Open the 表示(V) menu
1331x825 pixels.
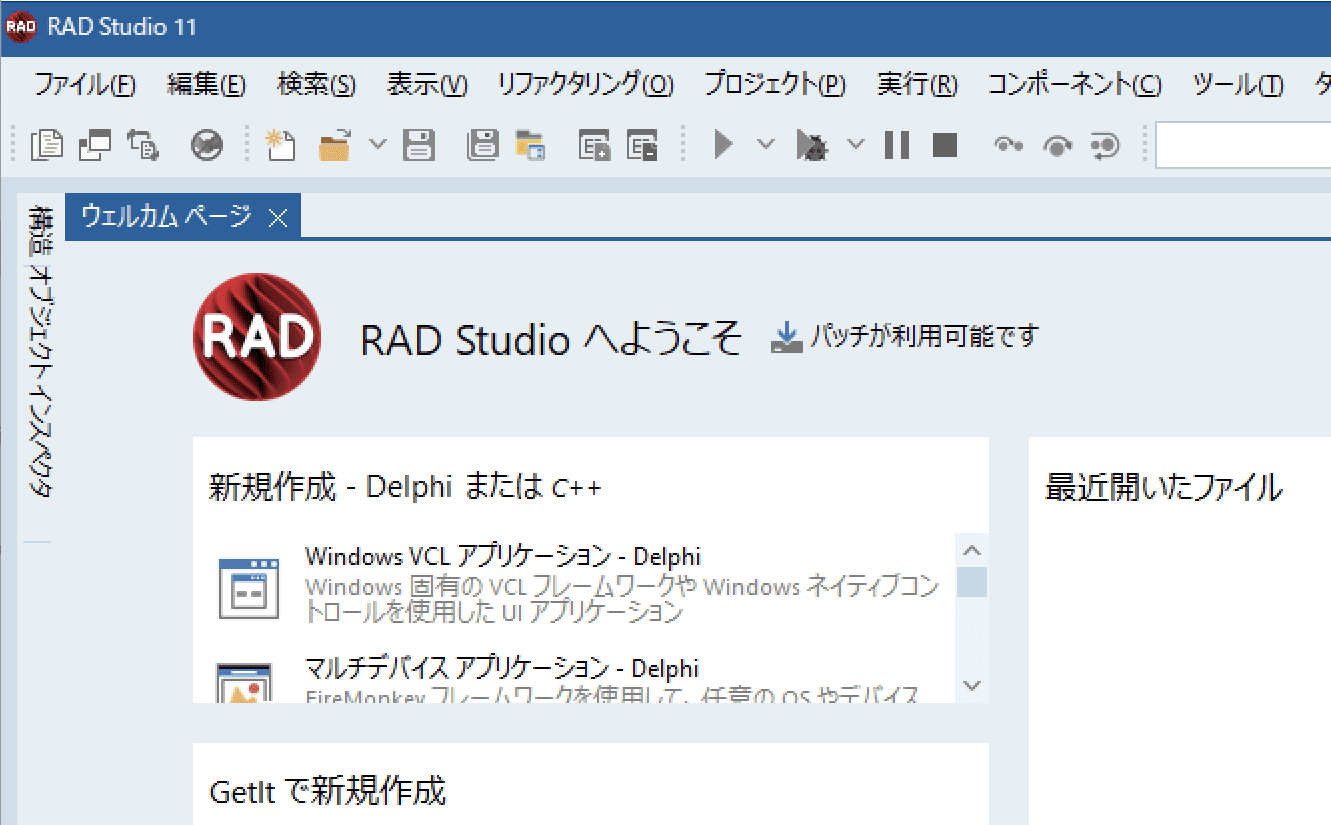point(427,85)
